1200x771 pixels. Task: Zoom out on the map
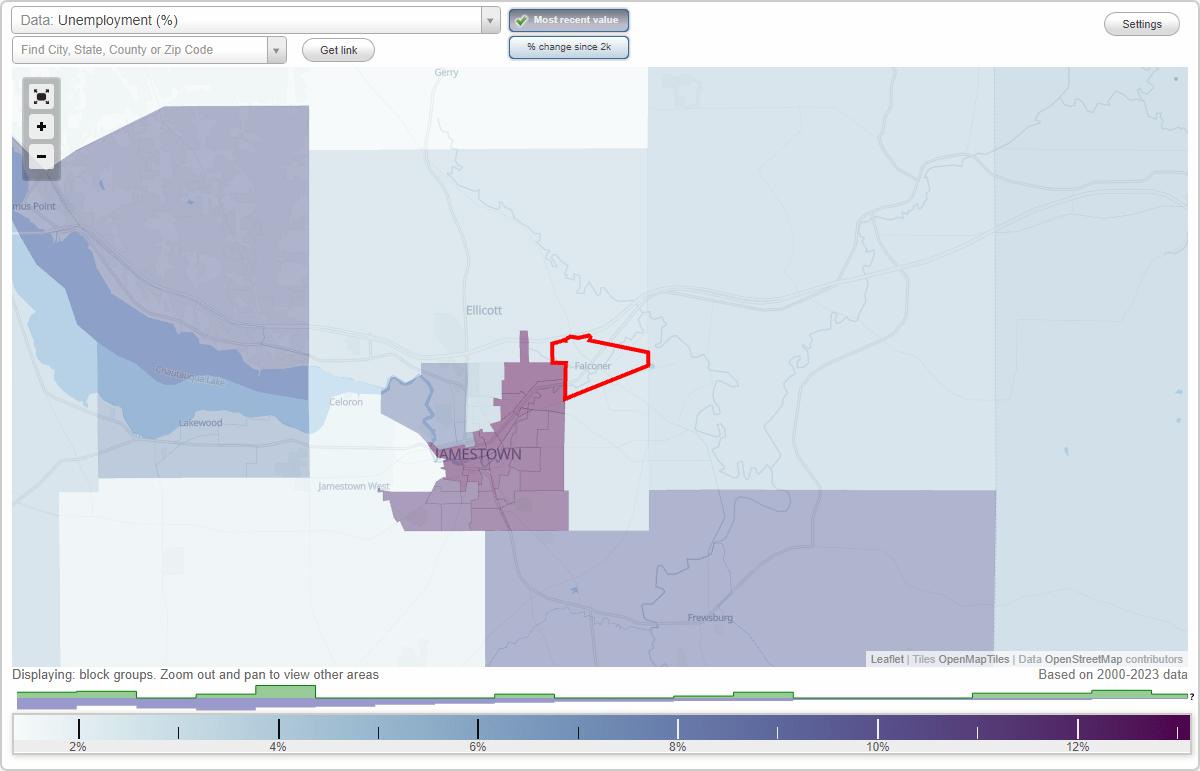(41, 157)
